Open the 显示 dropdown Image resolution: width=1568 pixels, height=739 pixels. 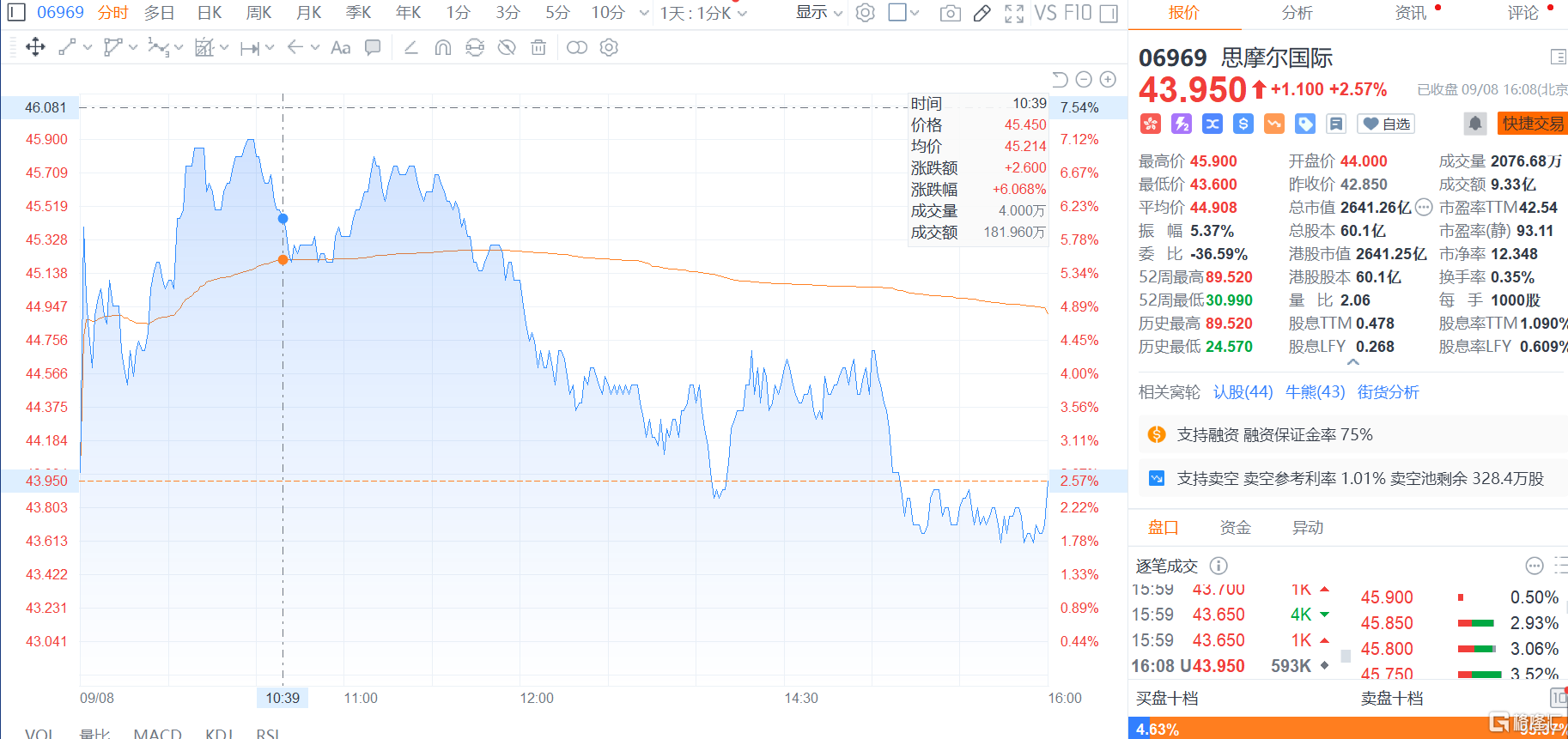point(818,13)
